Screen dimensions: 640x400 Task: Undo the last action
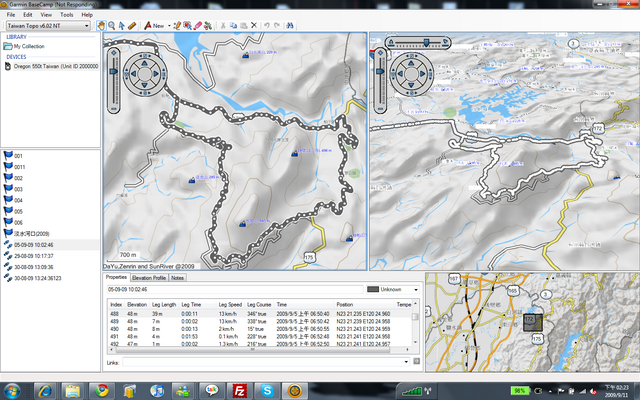tap(267, 26)
